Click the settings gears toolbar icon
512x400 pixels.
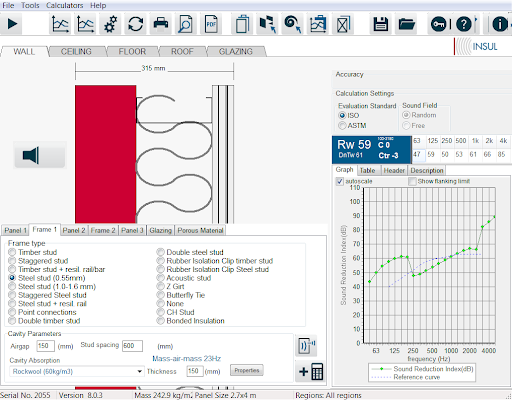point(110,24)
